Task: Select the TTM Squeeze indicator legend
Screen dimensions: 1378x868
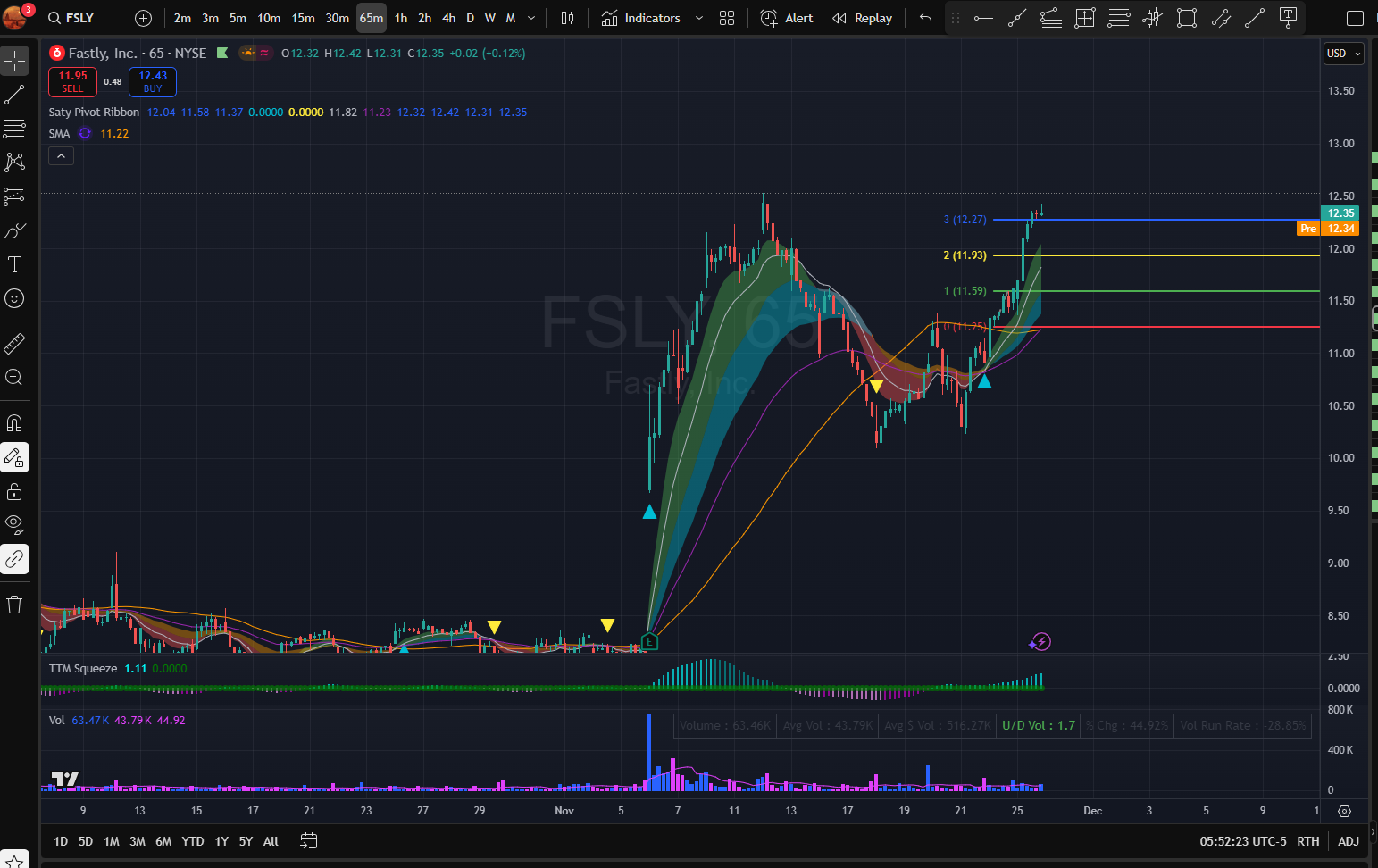Action: tap(83, 669)
